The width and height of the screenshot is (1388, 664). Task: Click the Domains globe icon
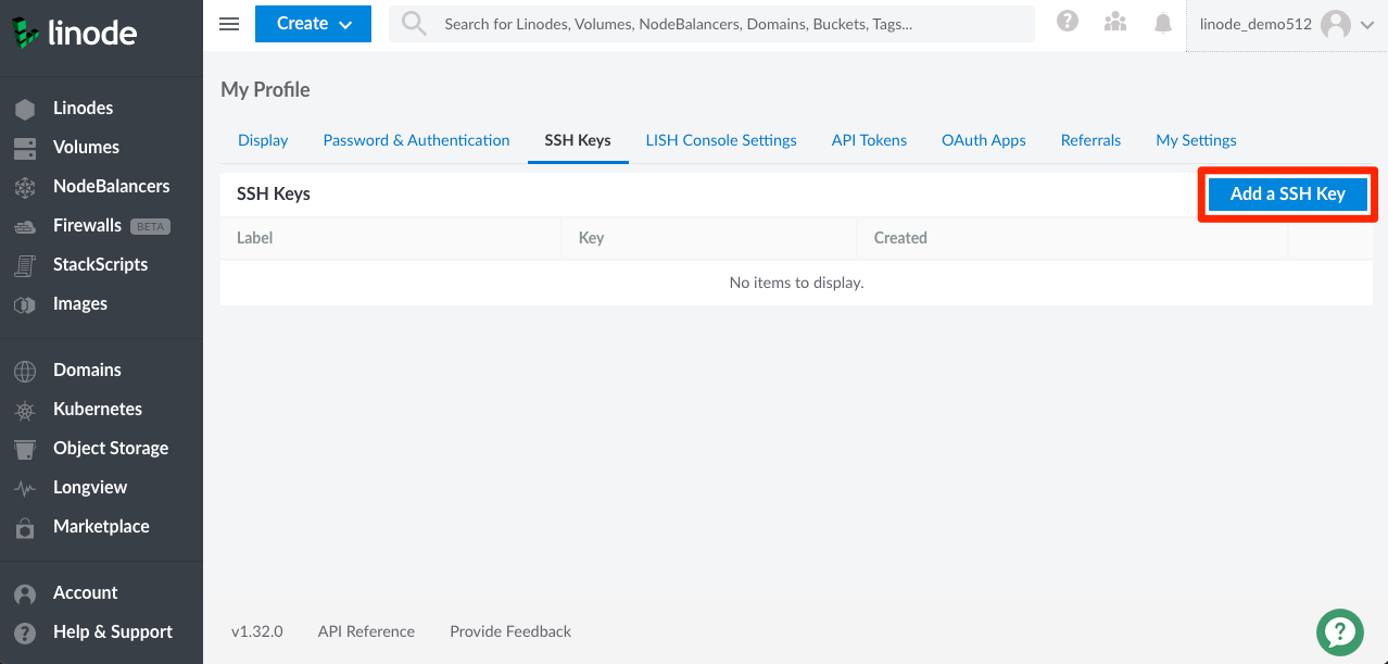click(x=24, y=369)
